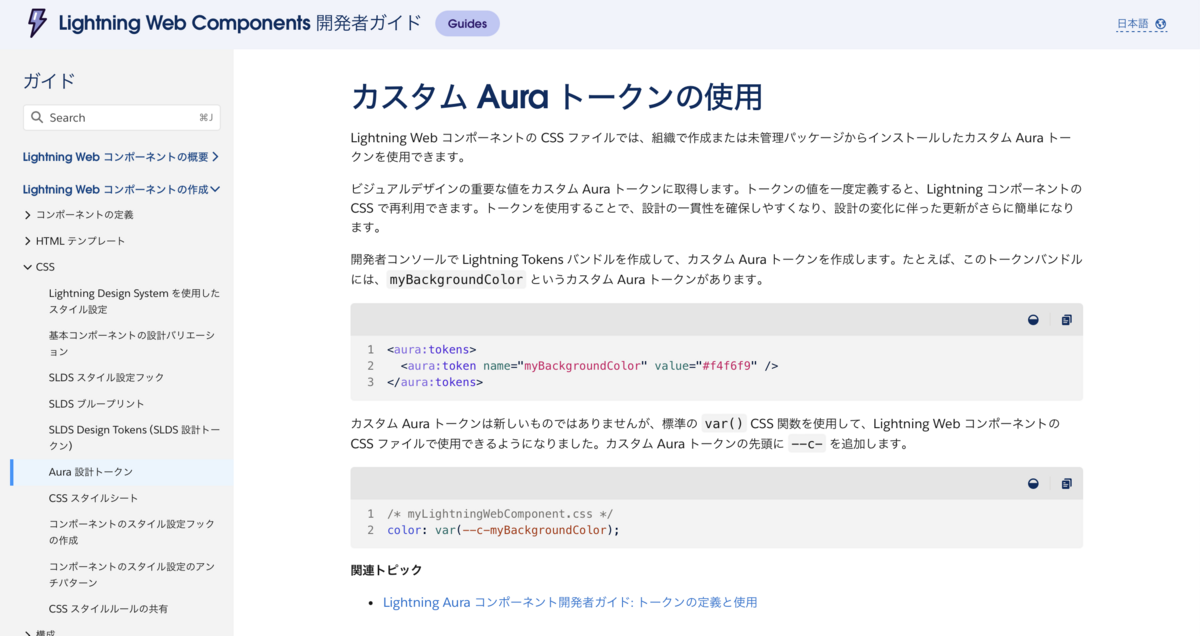Expand Lightning Web コンポーネントの概要 section

[x=121, y=157]
